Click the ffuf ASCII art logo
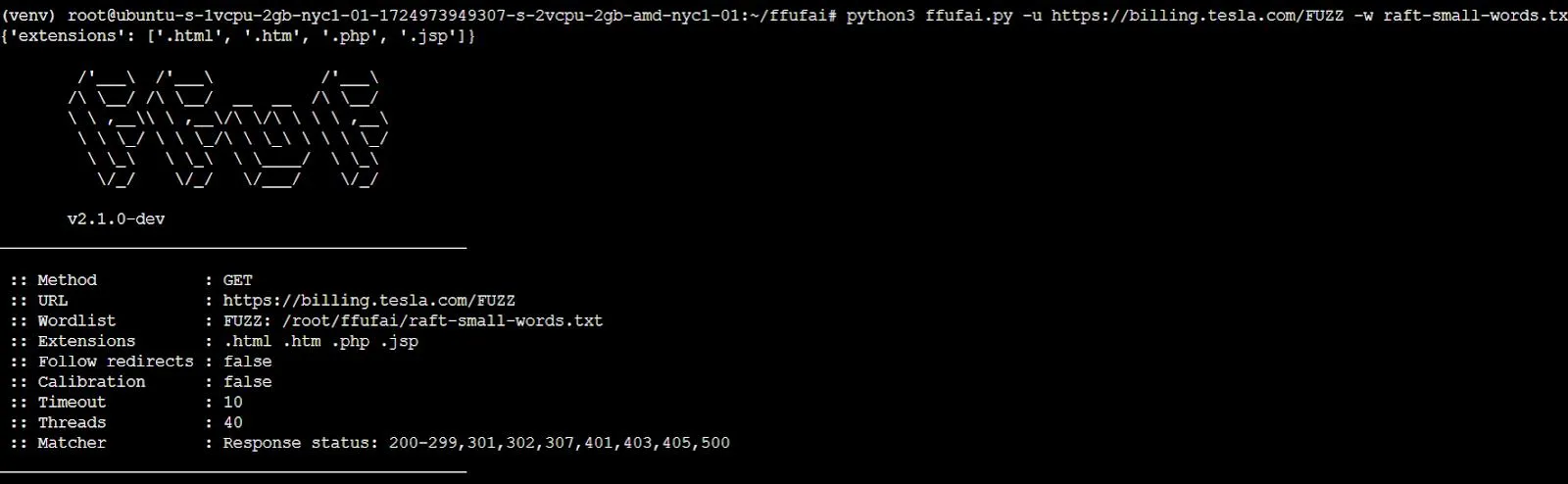The height and width of the screenshot is (484, 1568). [x=228, y=127]
